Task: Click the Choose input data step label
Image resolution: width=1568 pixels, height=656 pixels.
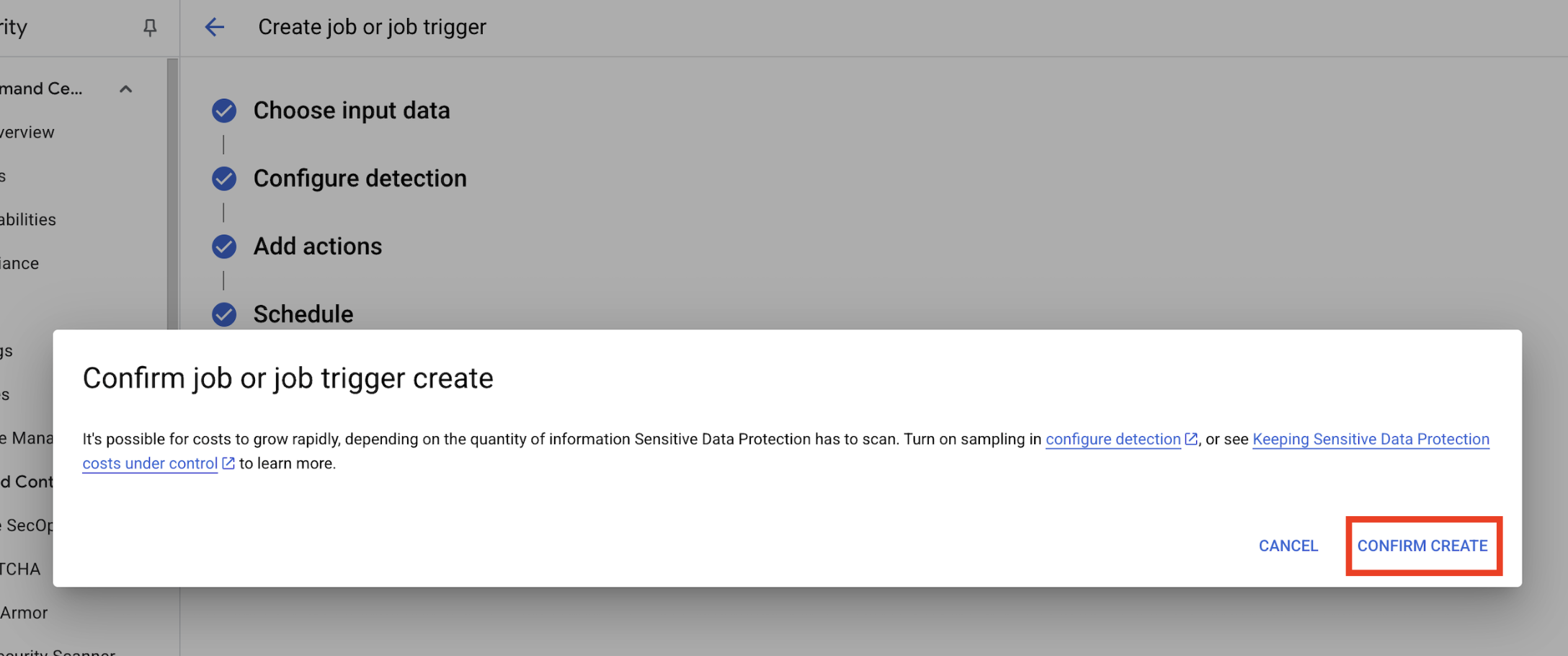Action: tap(352, 110)
